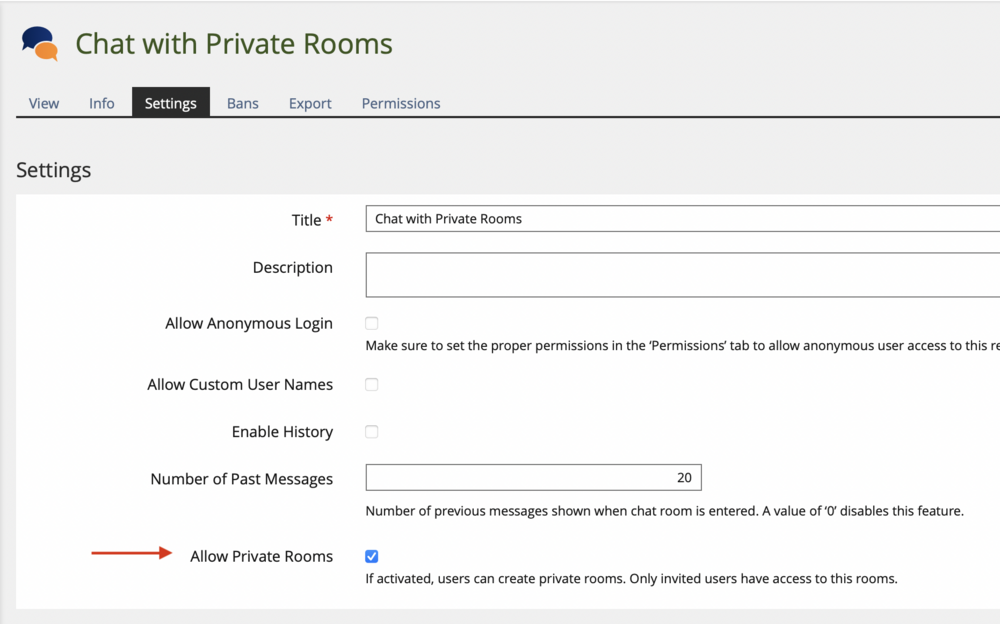
Task: Switch to the Permissions tab
Action: pos(401,103)
